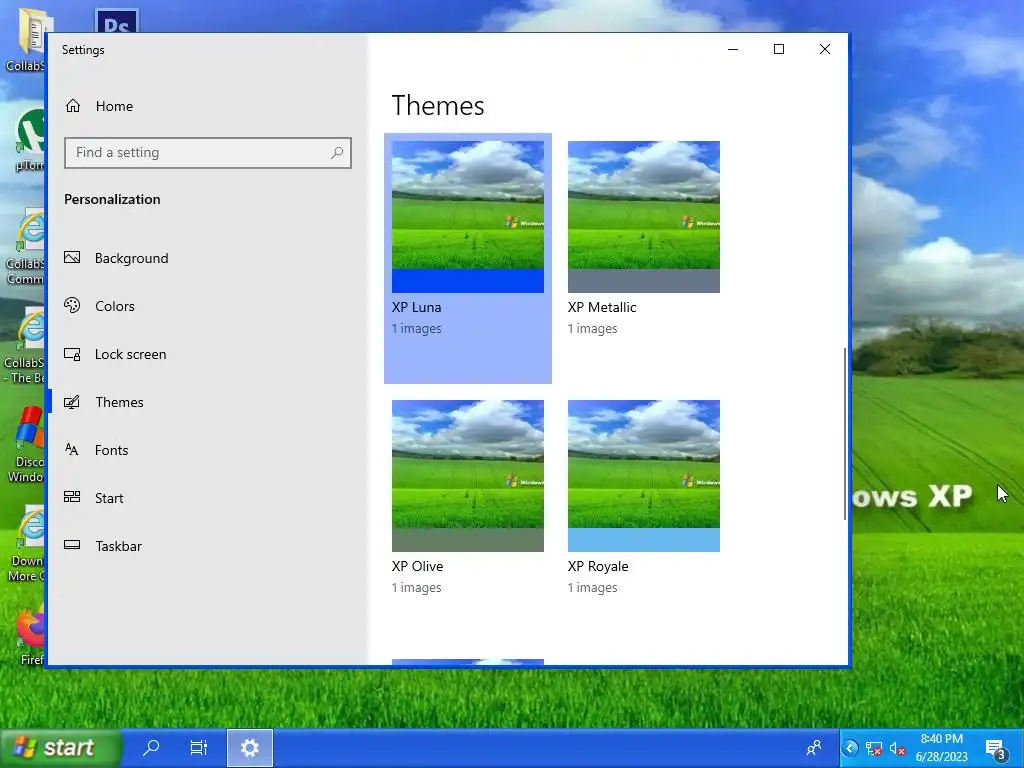The image size is (1024, 768).
Task: Close the Settings window
Action: tap(825, 49)
